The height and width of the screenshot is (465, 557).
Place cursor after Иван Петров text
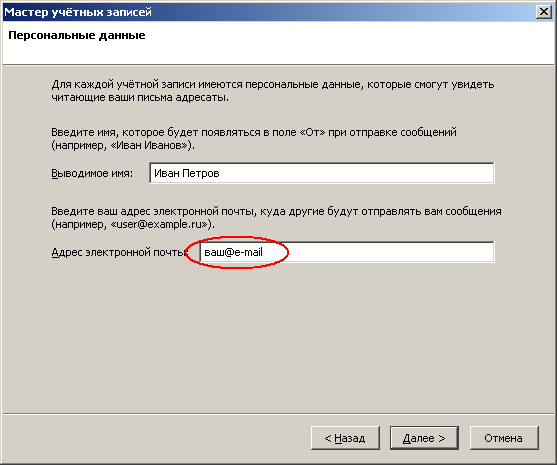[x=220, y=173]
